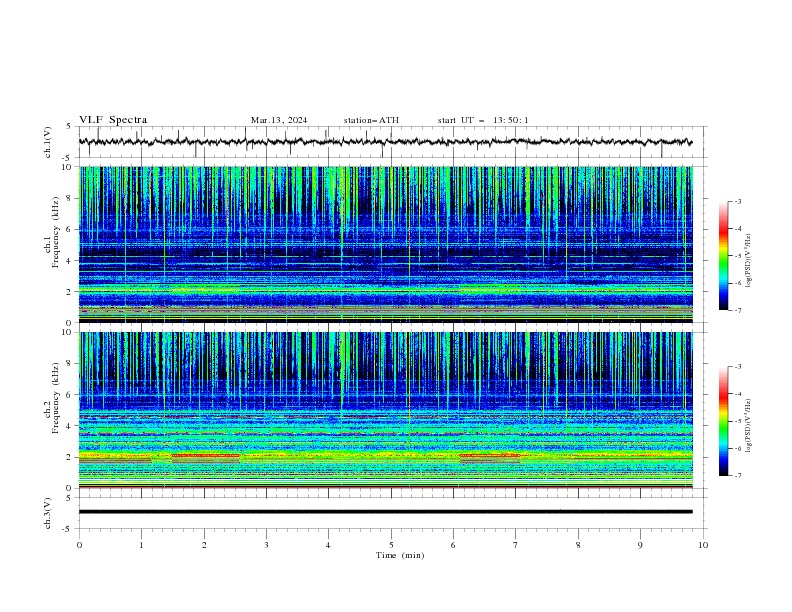Select the "Mar.13, 2024" date label
The height and width of the screenshot is (612, 792).
[279, 120]
